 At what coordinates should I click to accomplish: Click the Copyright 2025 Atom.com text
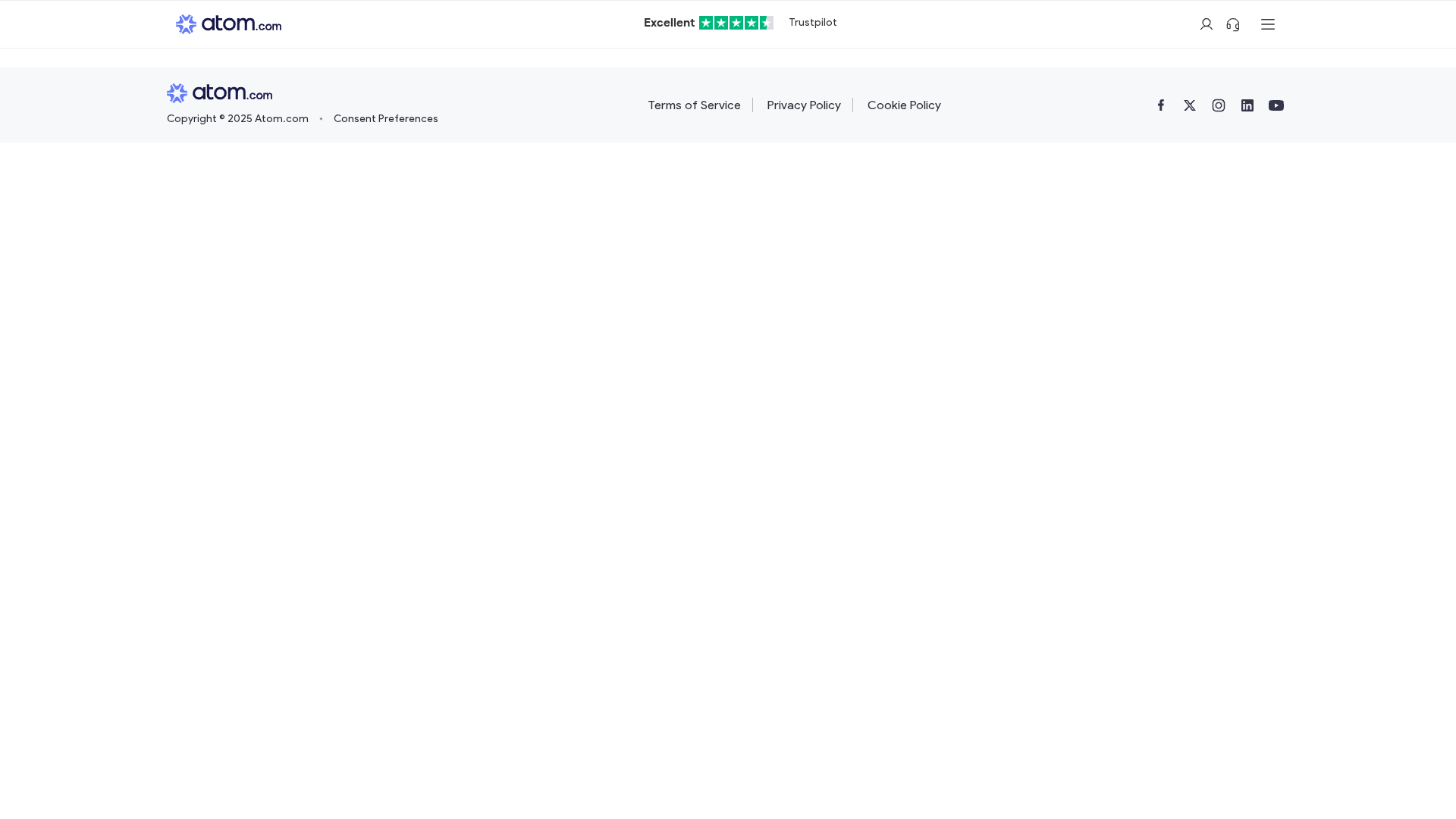coord(237,118)
